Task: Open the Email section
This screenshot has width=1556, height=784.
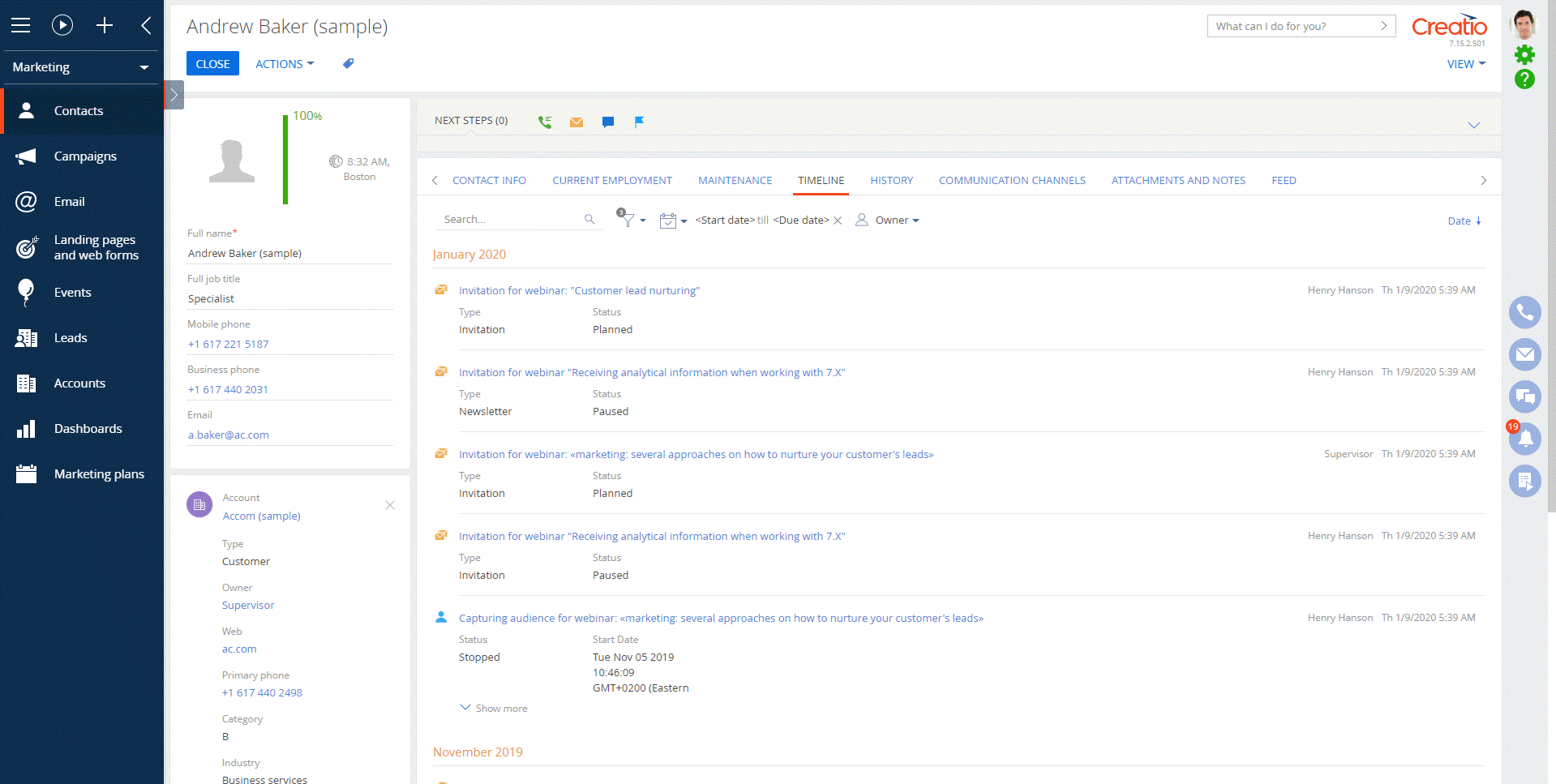Action: 82,202
